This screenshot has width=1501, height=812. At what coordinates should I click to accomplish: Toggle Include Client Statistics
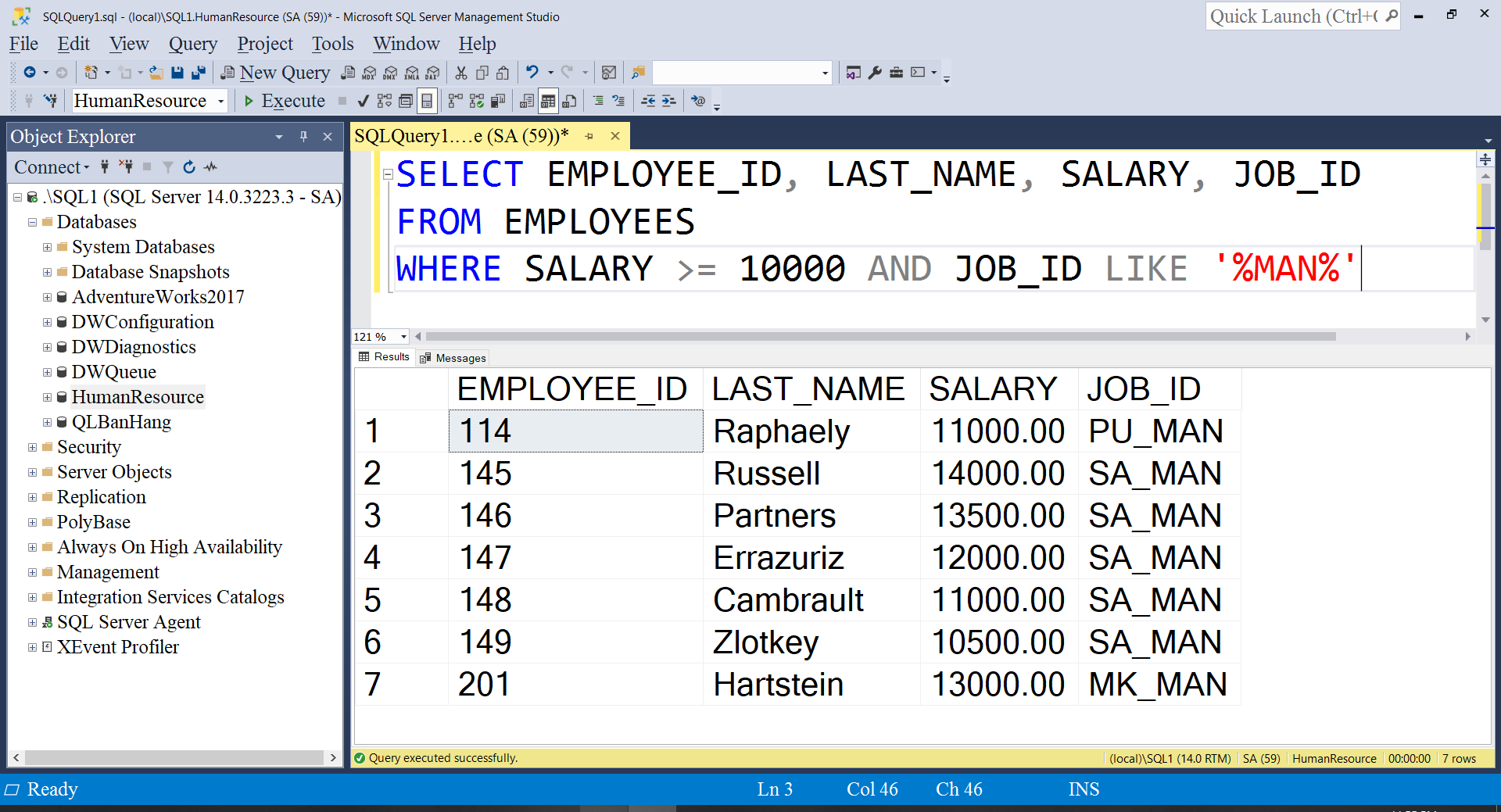point(497,101)
